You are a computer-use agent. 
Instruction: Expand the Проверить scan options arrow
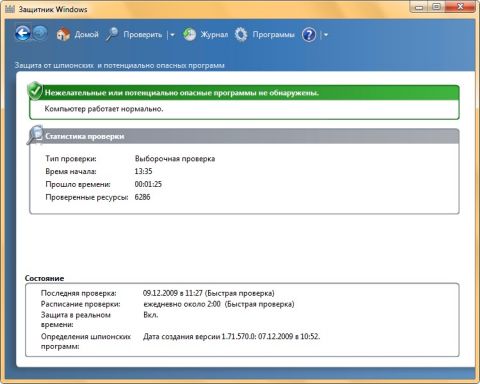point(172,35)
